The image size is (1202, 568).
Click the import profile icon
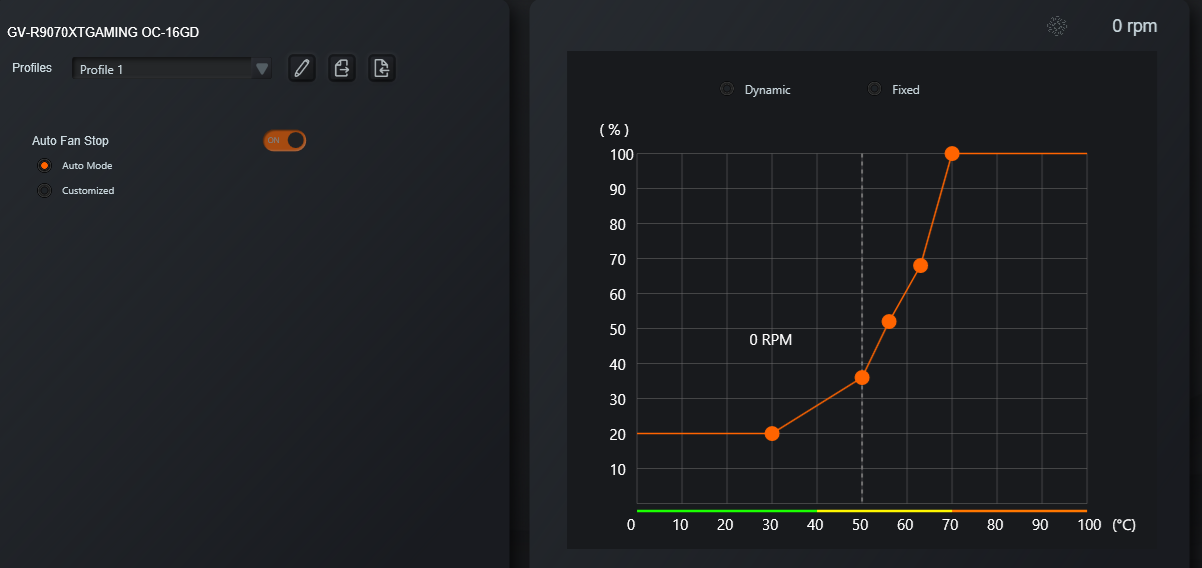tap(381, 68)
